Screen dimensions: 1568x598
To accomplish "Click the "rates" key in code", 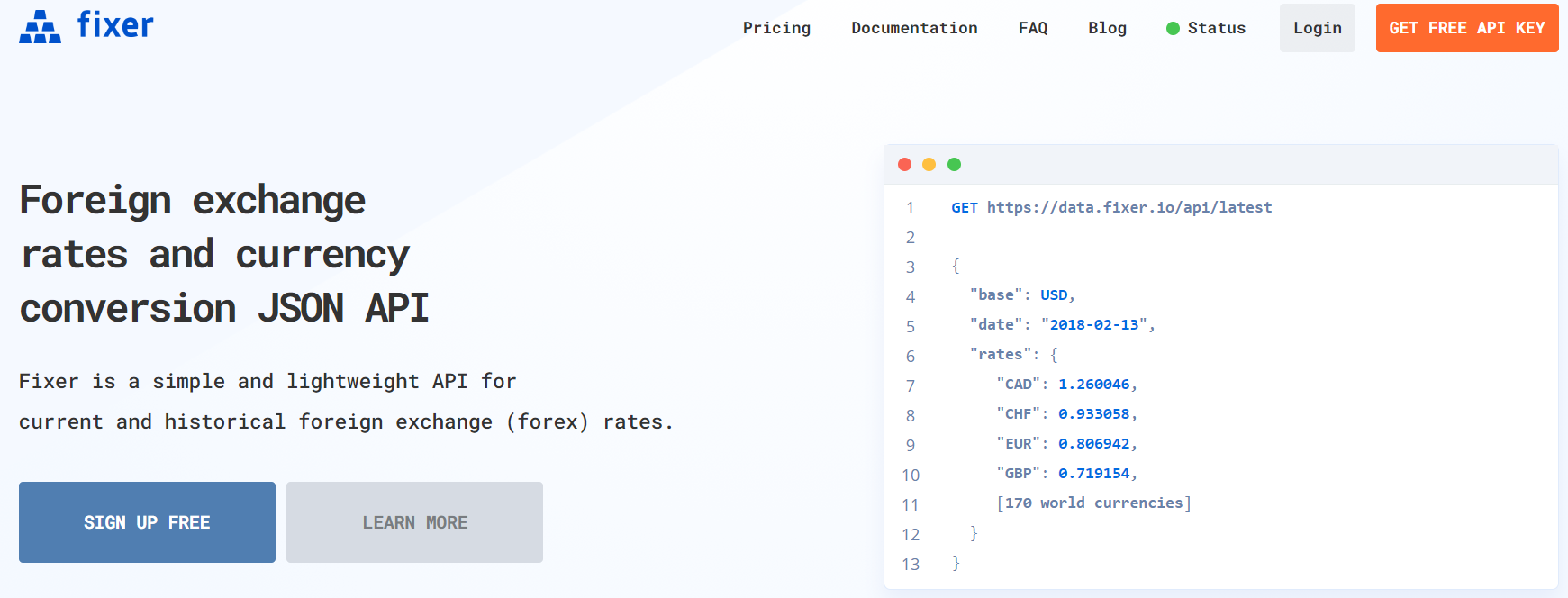I will [1001, 355].
